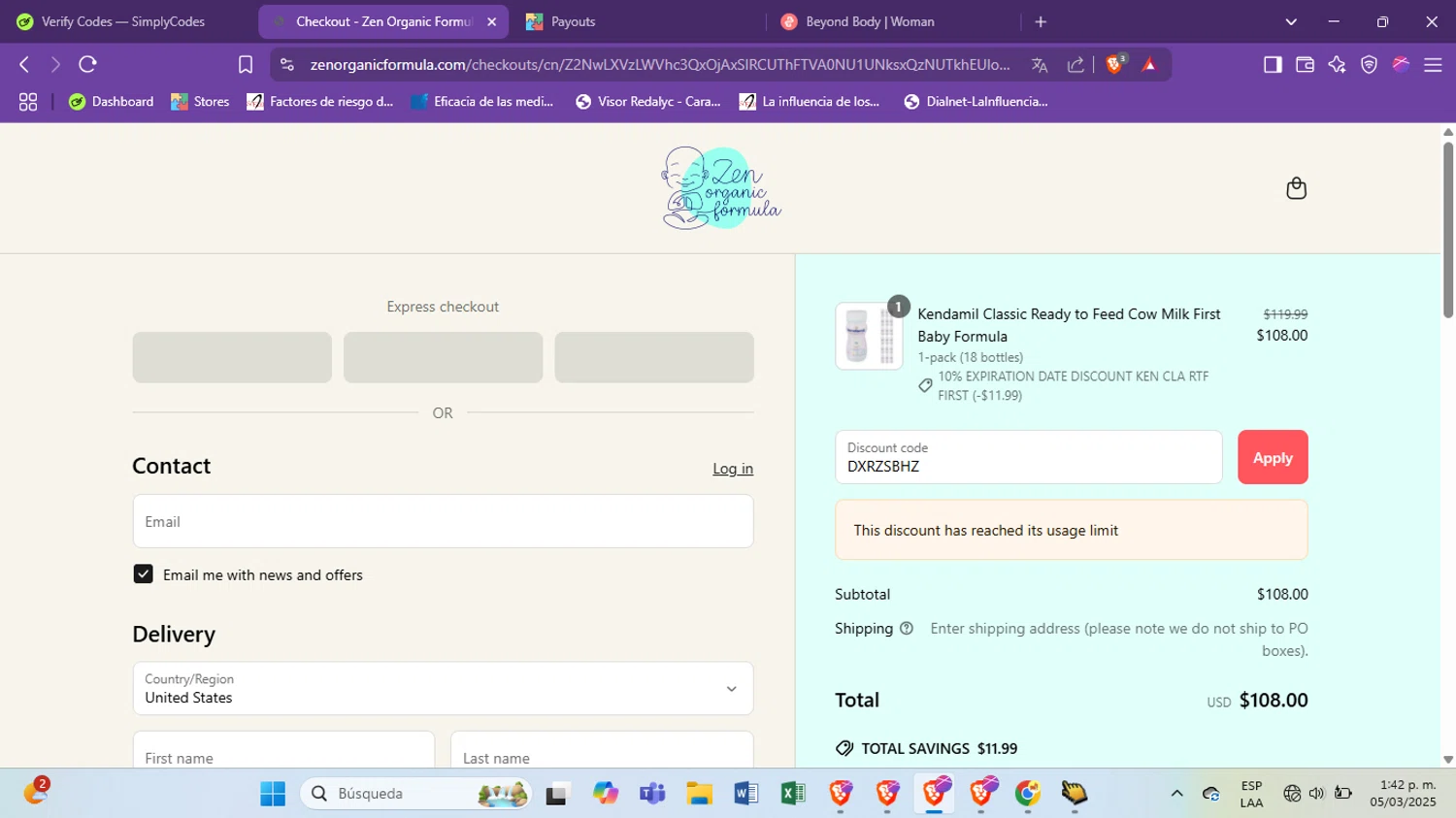Reload the checkout page
1456x818 pixels.
(87, 65)
